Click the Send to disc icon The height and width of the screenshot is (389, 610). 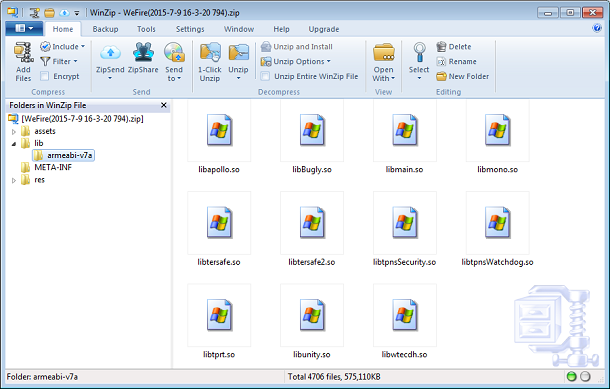coord(174,53)
